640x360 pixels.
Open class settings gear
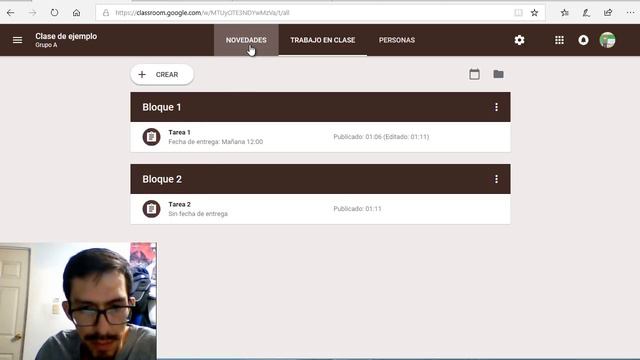click(519, 40)
